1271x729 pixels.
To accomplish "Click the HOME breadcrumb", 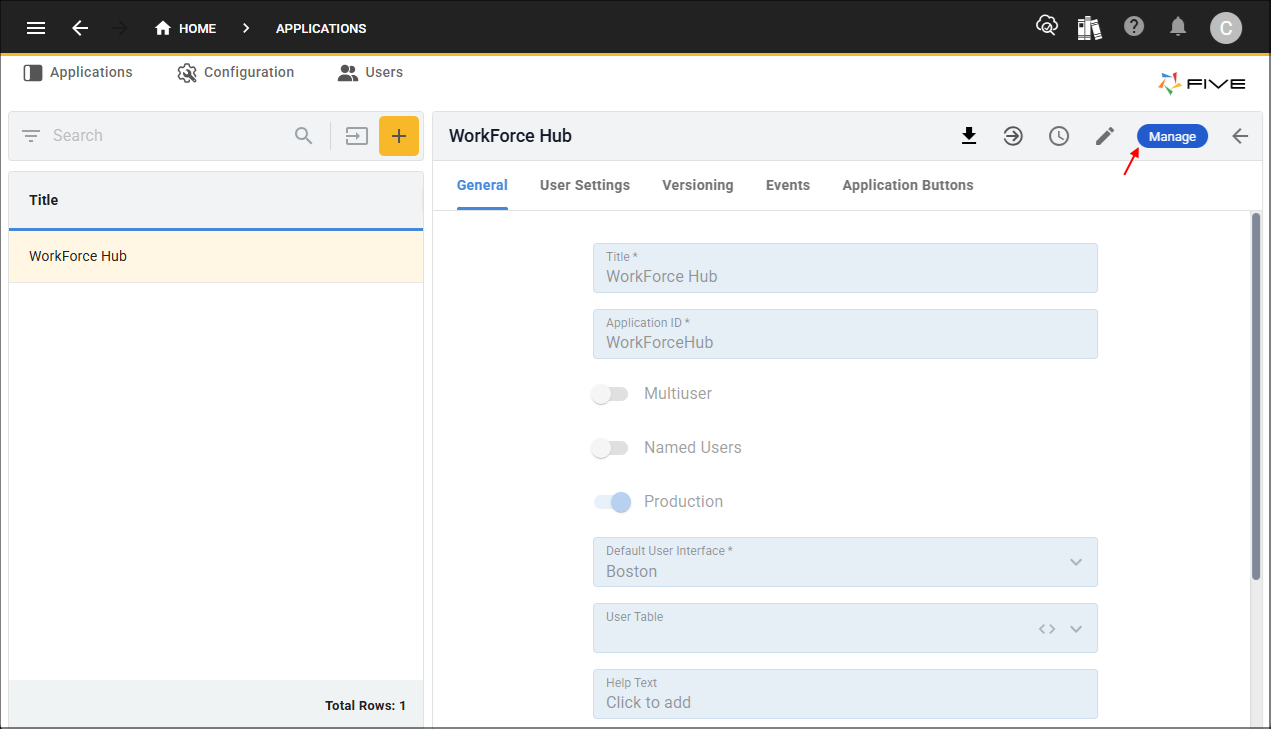I will [x=185, y=28].
